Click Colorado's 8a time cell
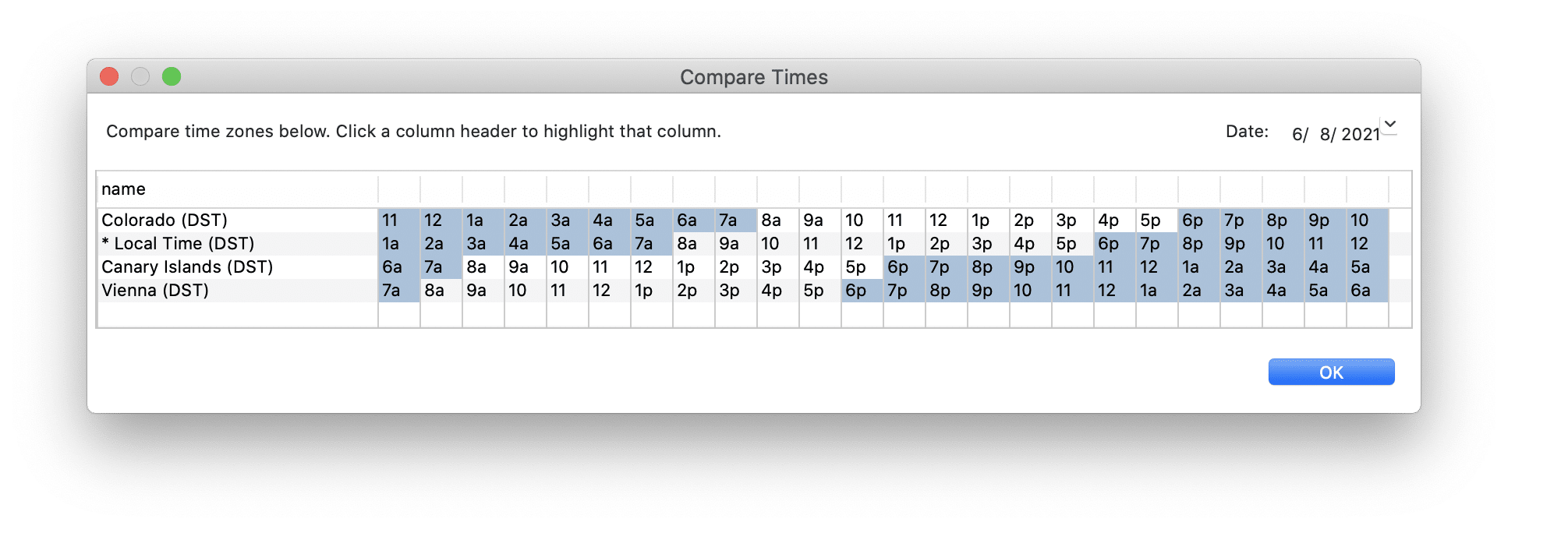The image size is (1568, 547). tap(777, 221)
